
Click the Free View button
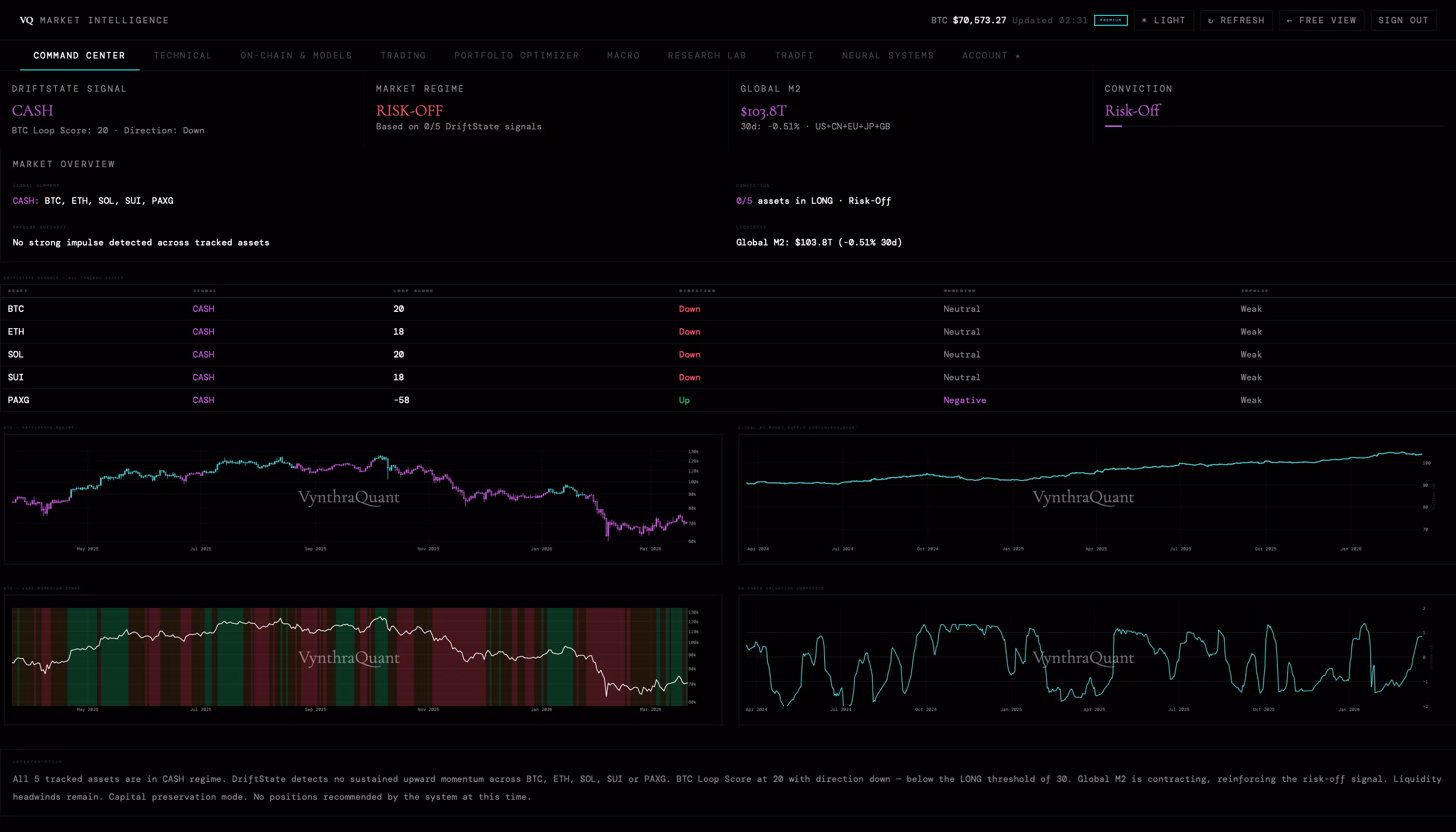[x=1321, y=20]
